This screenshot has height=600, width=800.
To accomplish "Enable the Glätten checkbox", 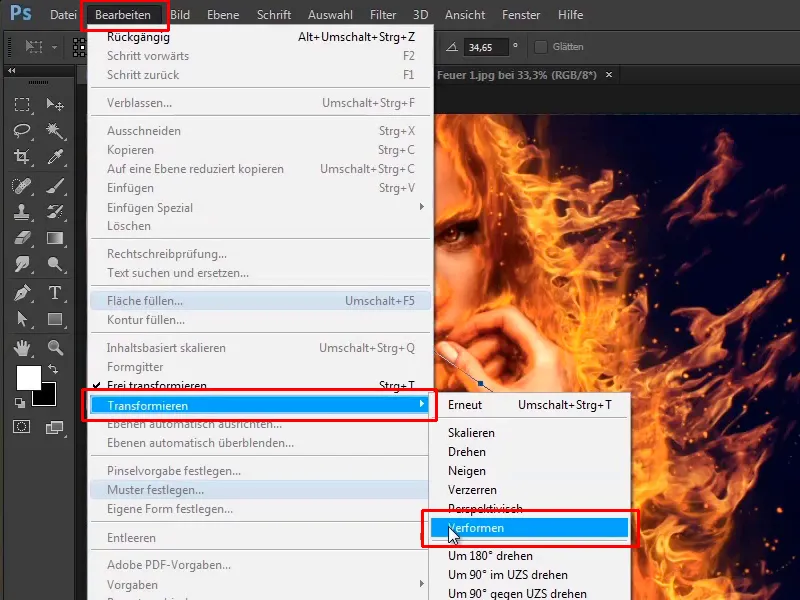I will click(540, 47).
